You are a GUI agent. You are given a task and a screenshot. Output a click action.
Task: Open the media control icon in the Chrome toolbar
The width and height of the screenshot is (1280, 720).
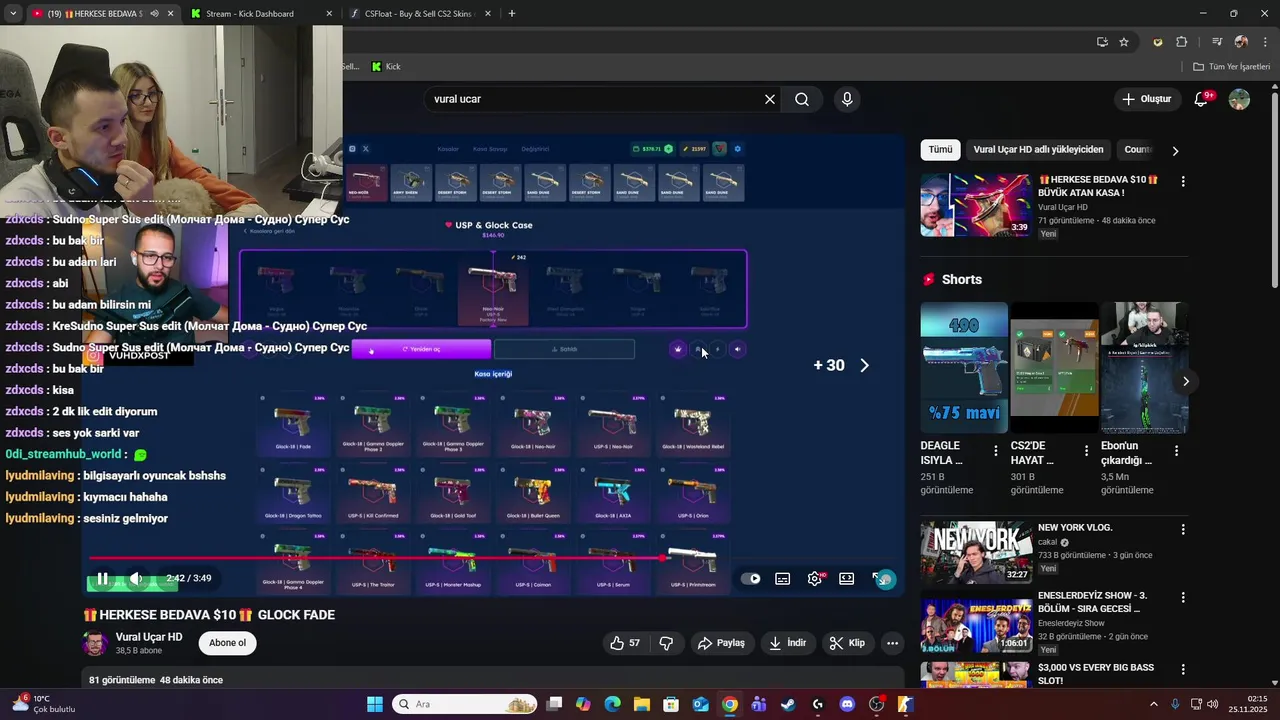pyautogui.click(x=1217, y=42)
